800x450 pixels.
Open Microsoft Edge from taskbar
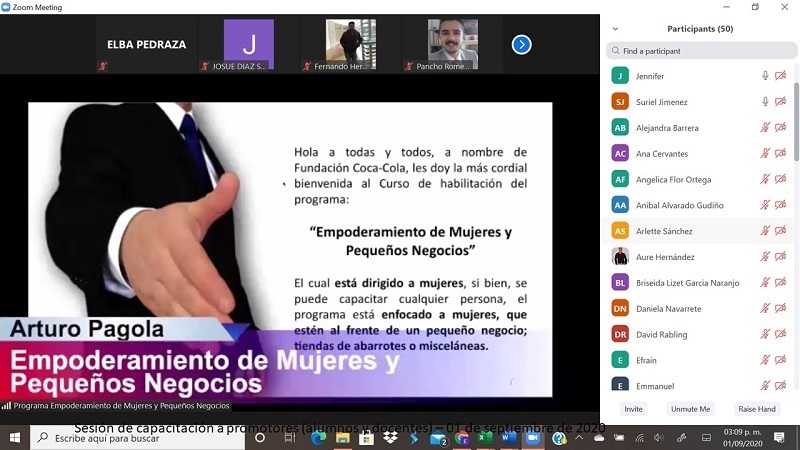[x=318, y=438]
